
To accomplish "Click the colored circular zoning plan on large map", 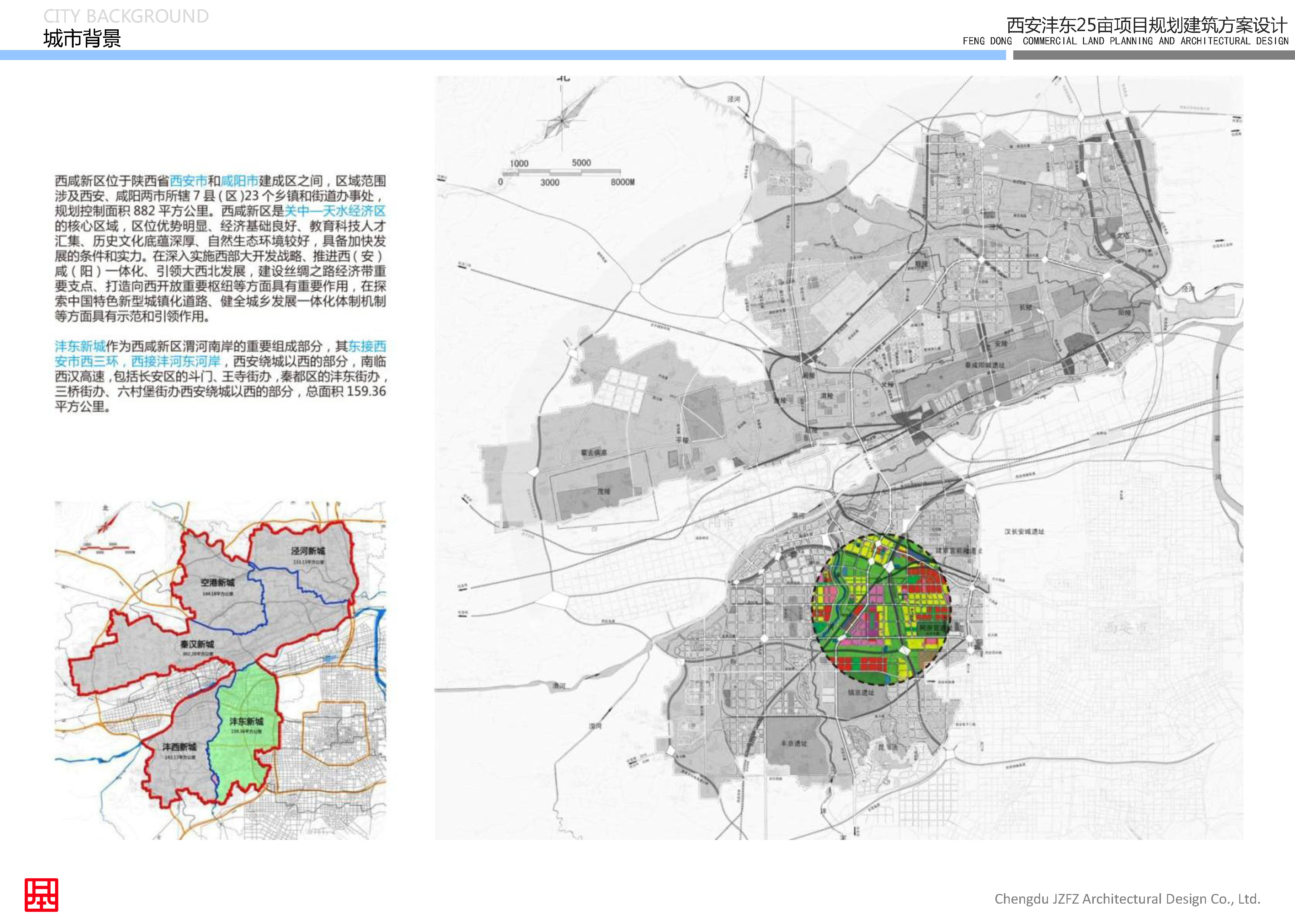I will [x=881, y=609].
